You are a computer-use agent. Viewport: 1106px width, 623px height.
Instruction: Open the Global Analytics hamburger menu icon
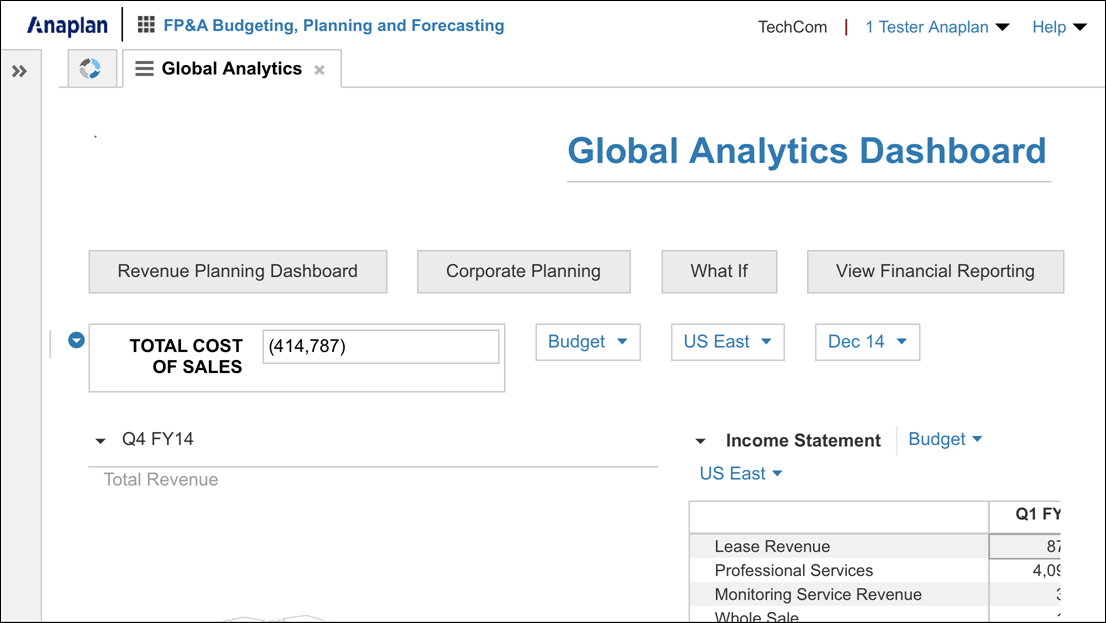[144, 69]
